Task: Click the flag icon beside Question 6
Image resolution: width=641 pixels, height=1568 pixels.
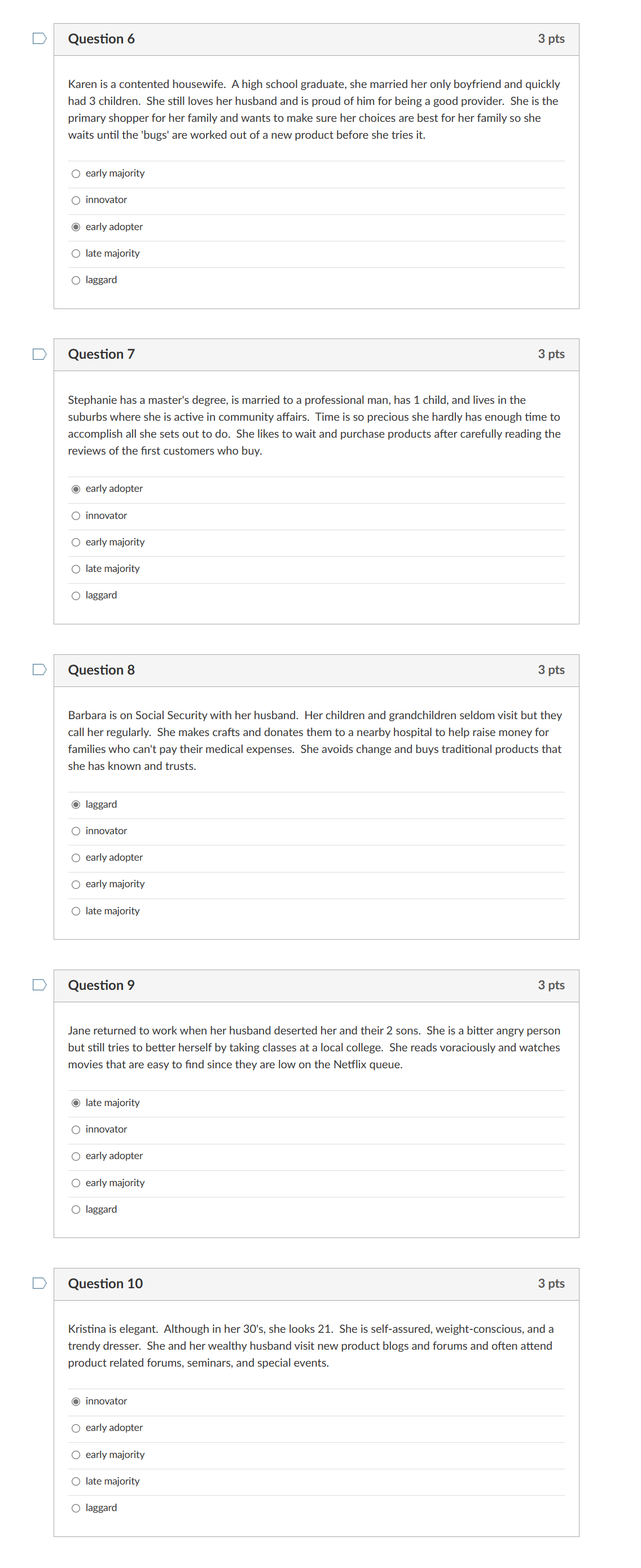Action: click(x=38, y=38)
